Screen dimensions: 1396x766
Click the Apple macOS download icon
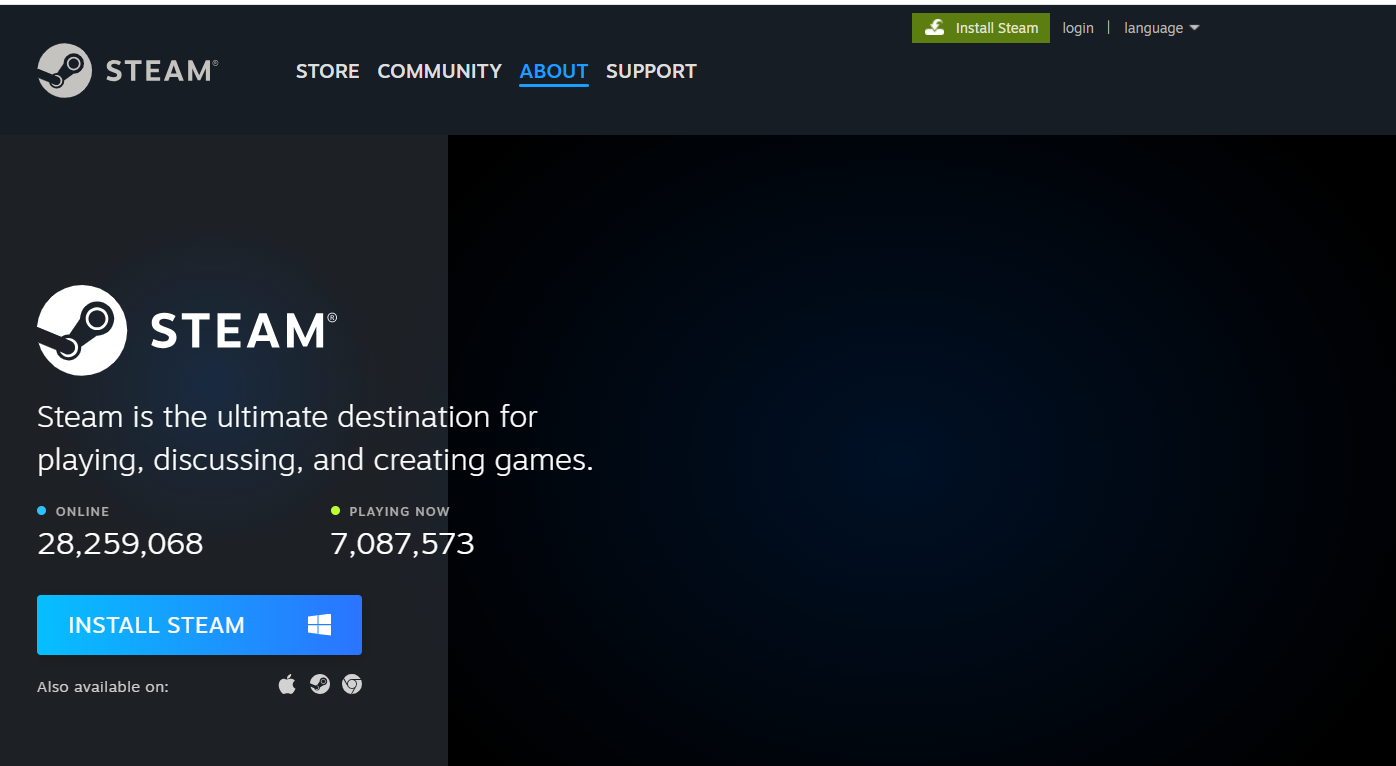coord(287,684)
